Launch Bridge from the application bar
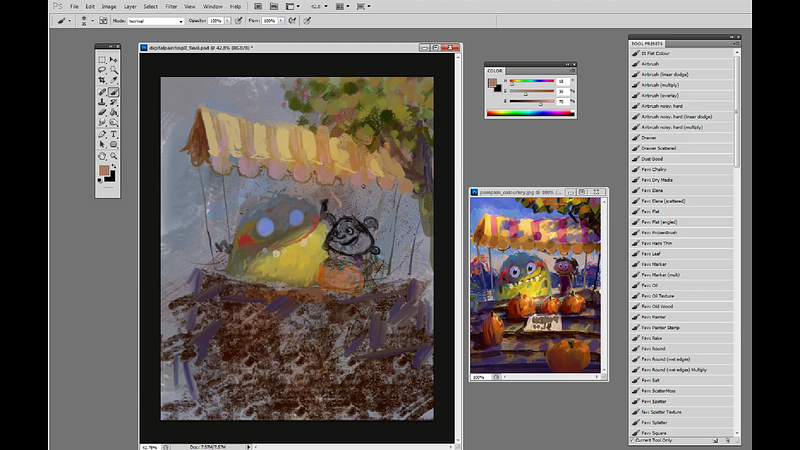800x450 pixels. tap(258, 7)
